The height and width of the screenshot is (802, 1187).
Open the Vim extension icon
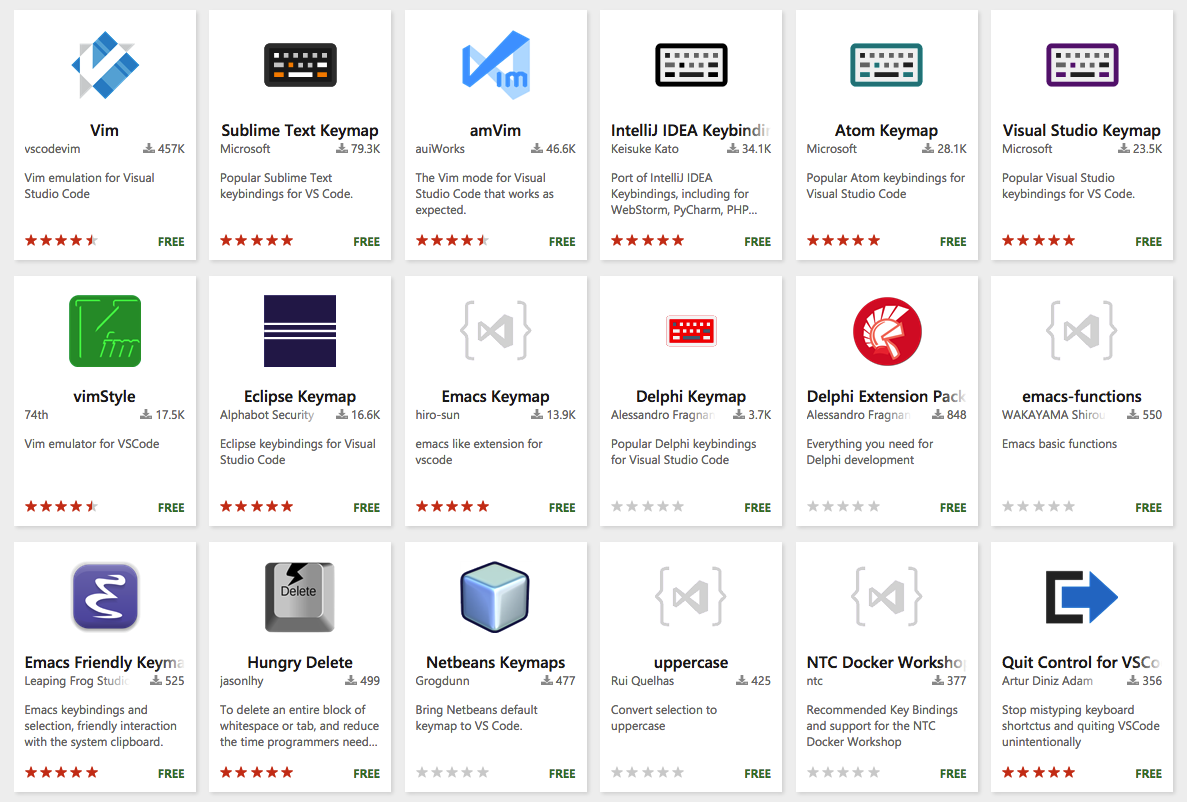(x=104, y=65)
